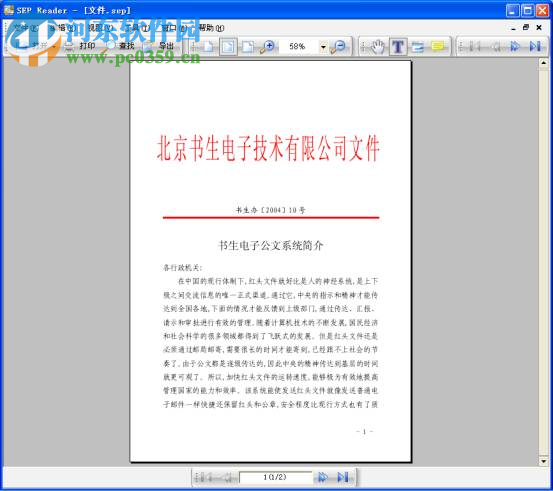The height and width of the screenshot is (491, 553).
Task: Click the red heading 北京书生电子技术有限公司文件
Action: 268,148
